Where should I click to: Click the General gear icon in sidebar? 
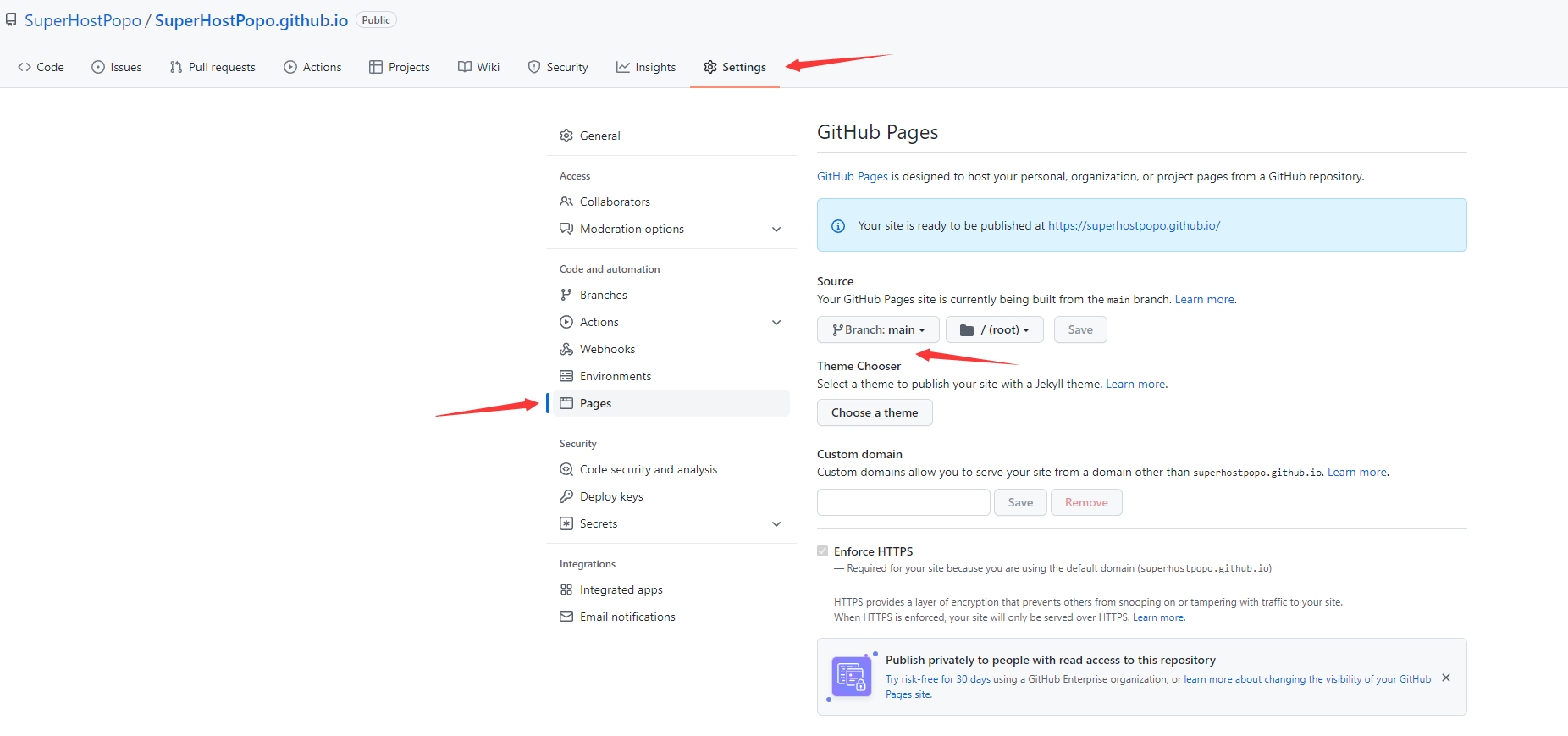566,136
